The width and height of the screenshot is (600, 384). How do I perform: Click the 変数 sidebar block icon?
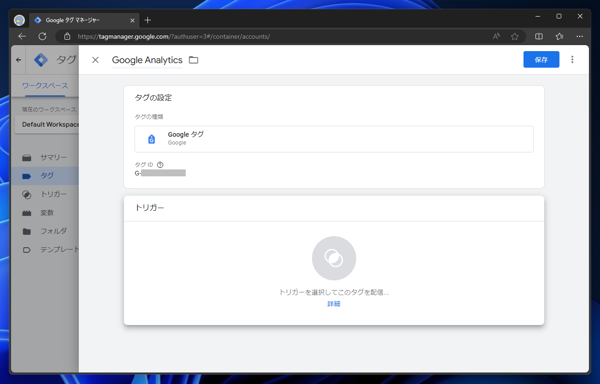pos(27,213)
